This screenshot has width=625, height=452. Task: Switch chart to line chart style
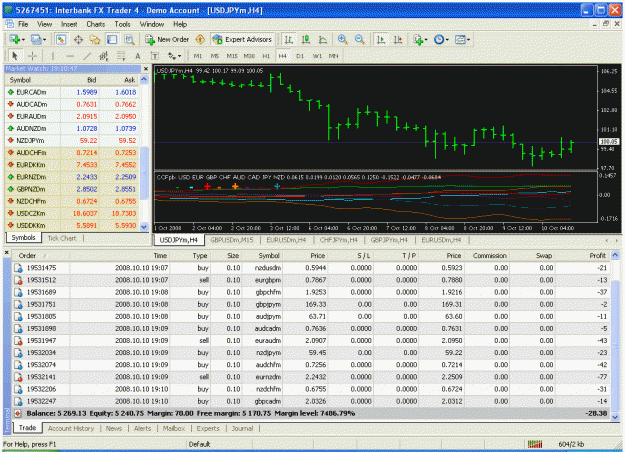323,39
